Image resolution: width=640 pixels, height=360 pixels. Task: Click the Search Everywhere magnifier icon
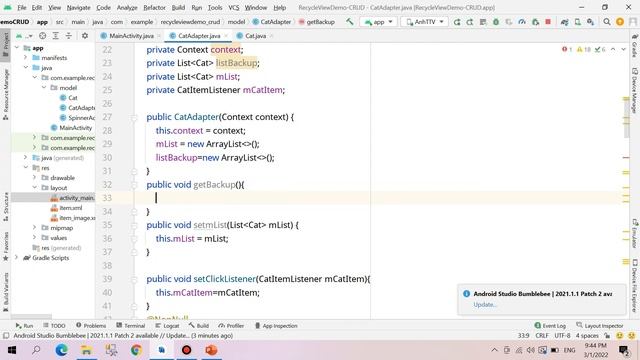click(x=607, y=22)
